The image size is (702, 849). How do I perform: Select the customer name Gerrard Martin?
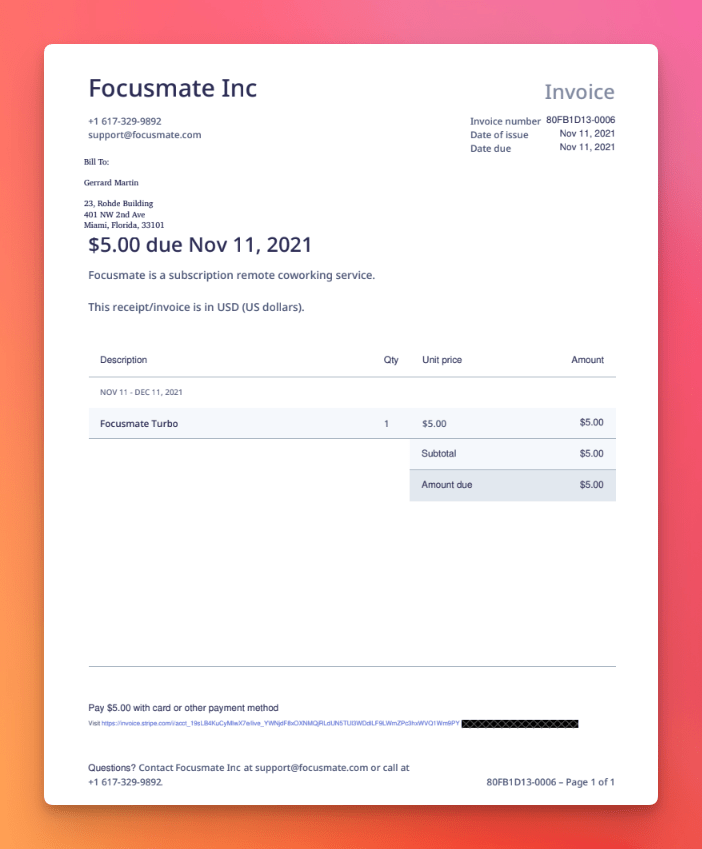tap(111, 183)
